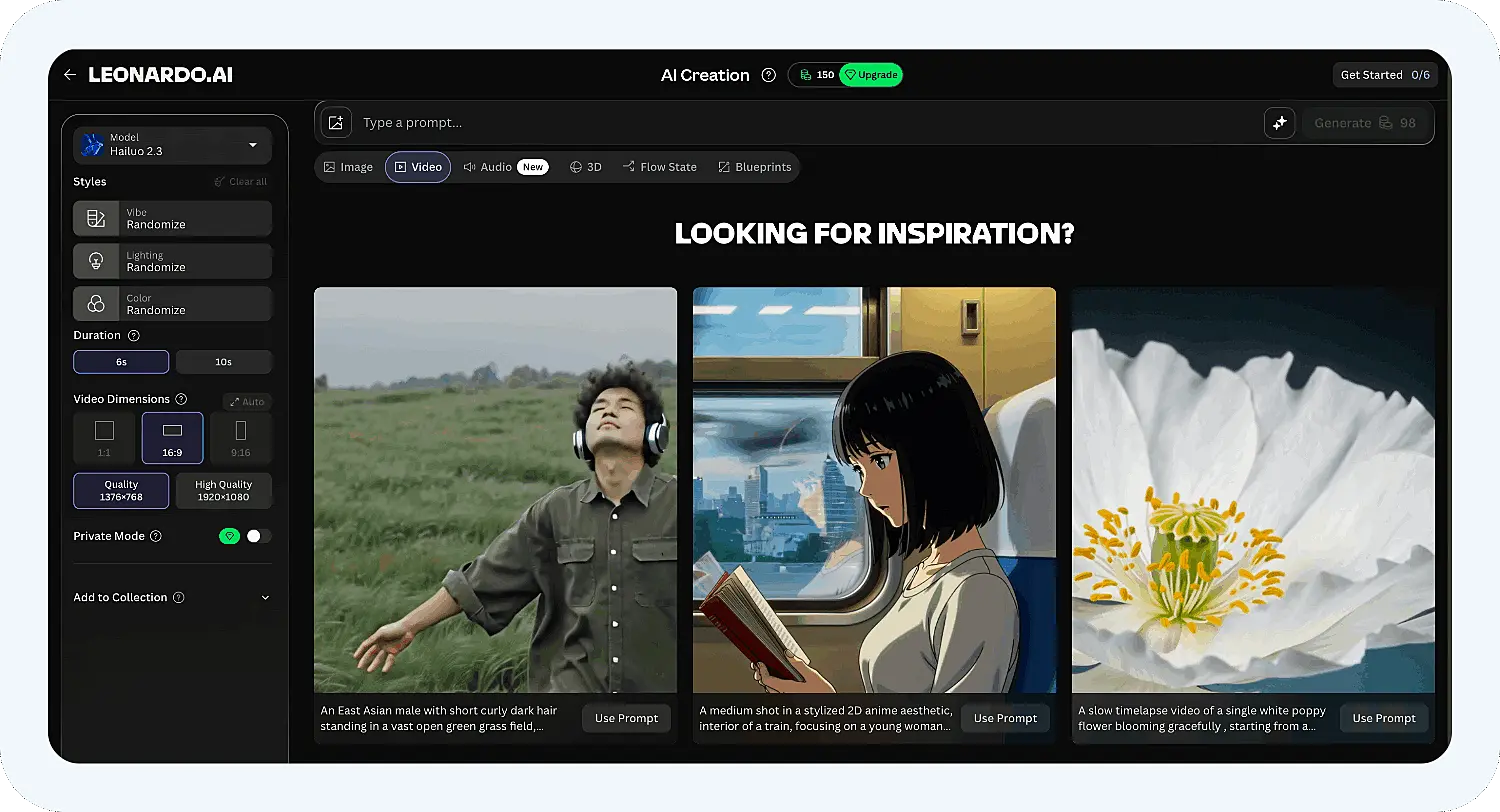Click the Add to Collection info icon

[178, 598]
